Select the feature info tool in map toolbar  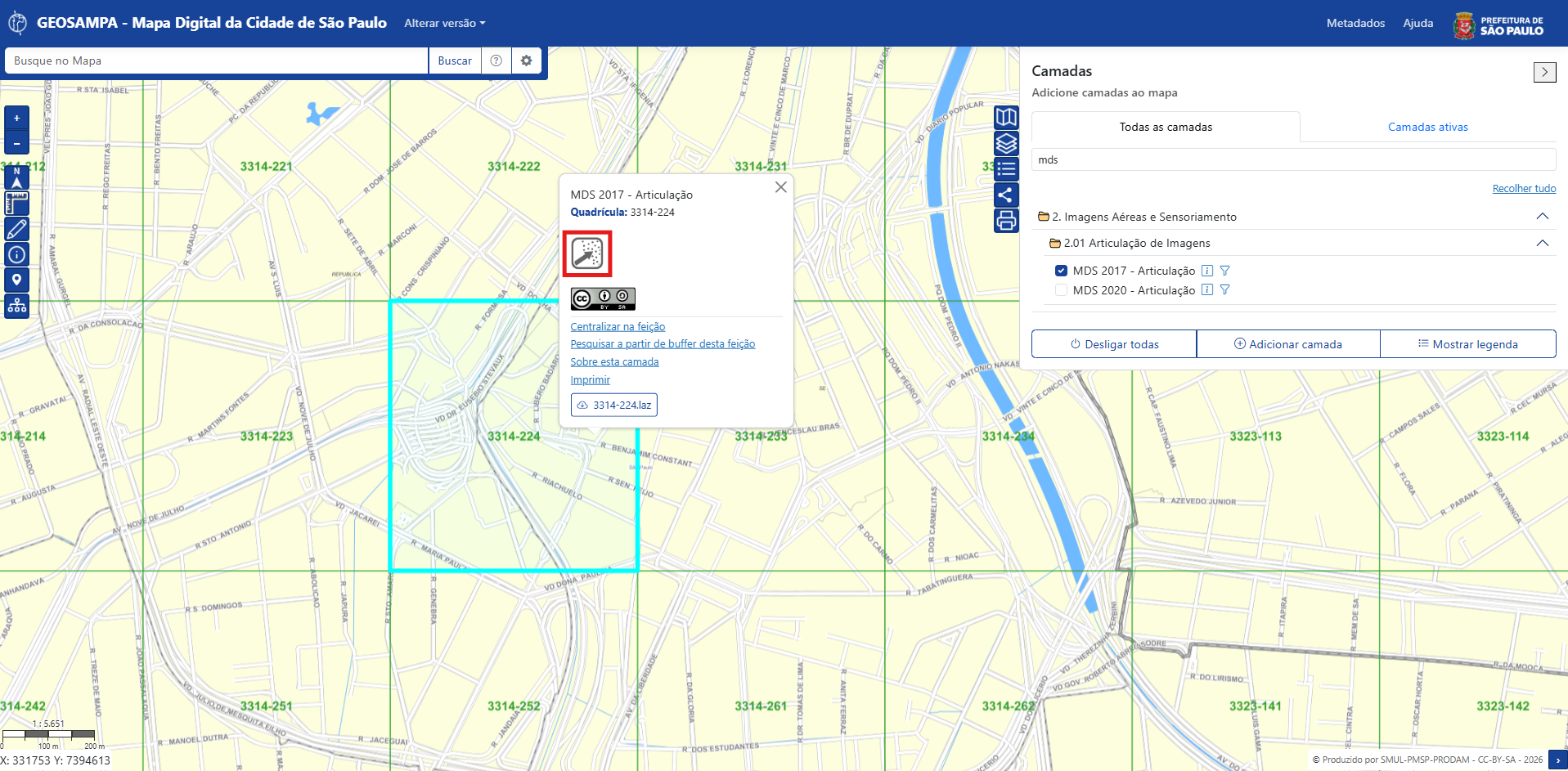16,254
